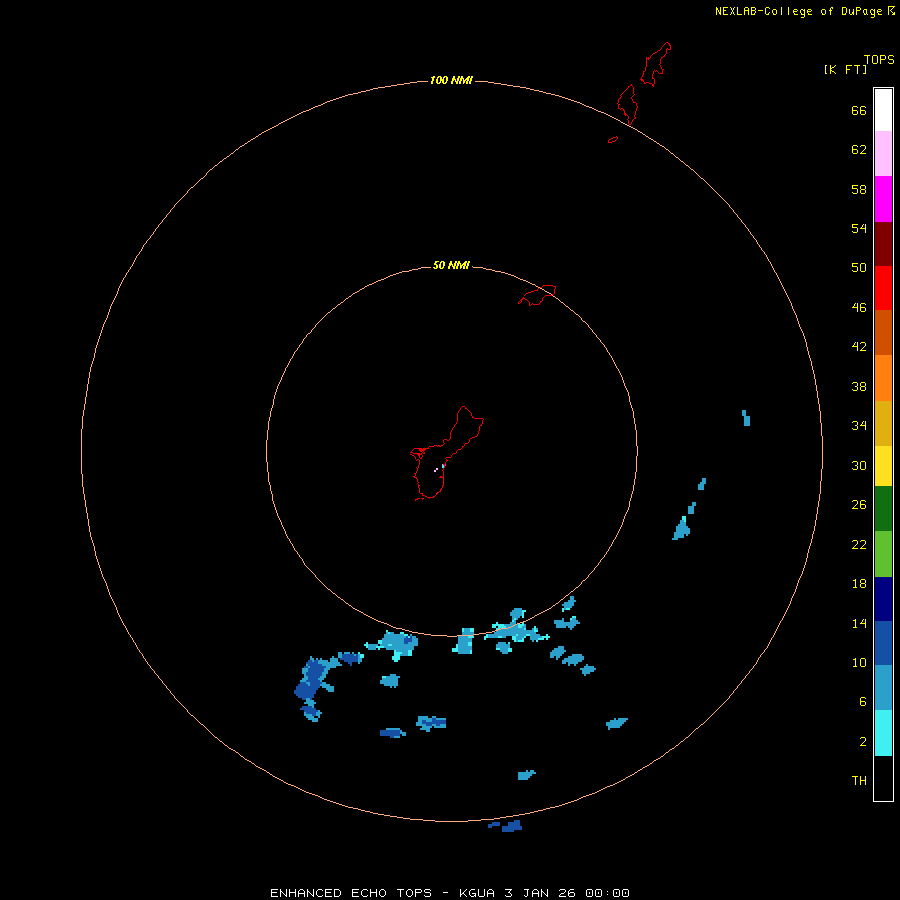This screenshot has height=900, width=900.
Task: Click the legend value 54
Action: pos(859,228)
